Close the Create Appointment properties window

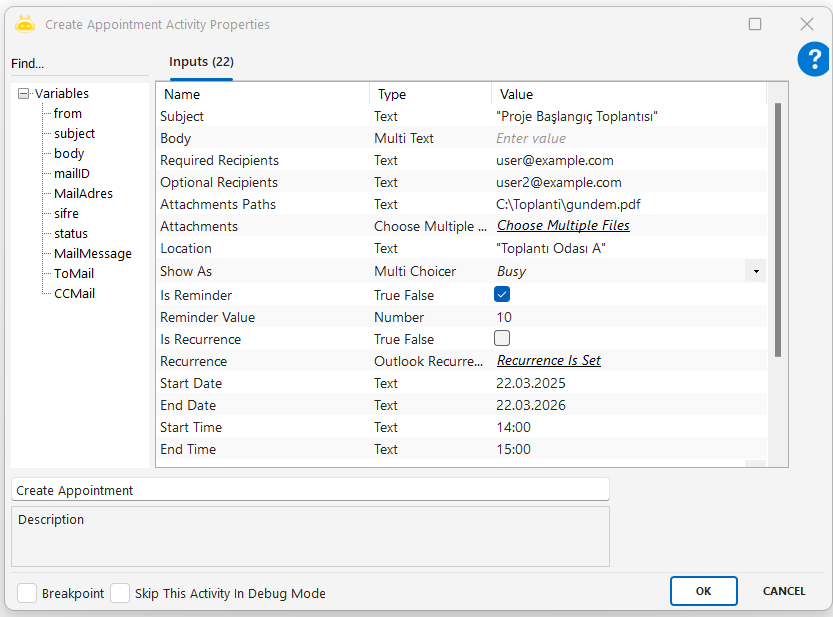(x=807, y=24)
